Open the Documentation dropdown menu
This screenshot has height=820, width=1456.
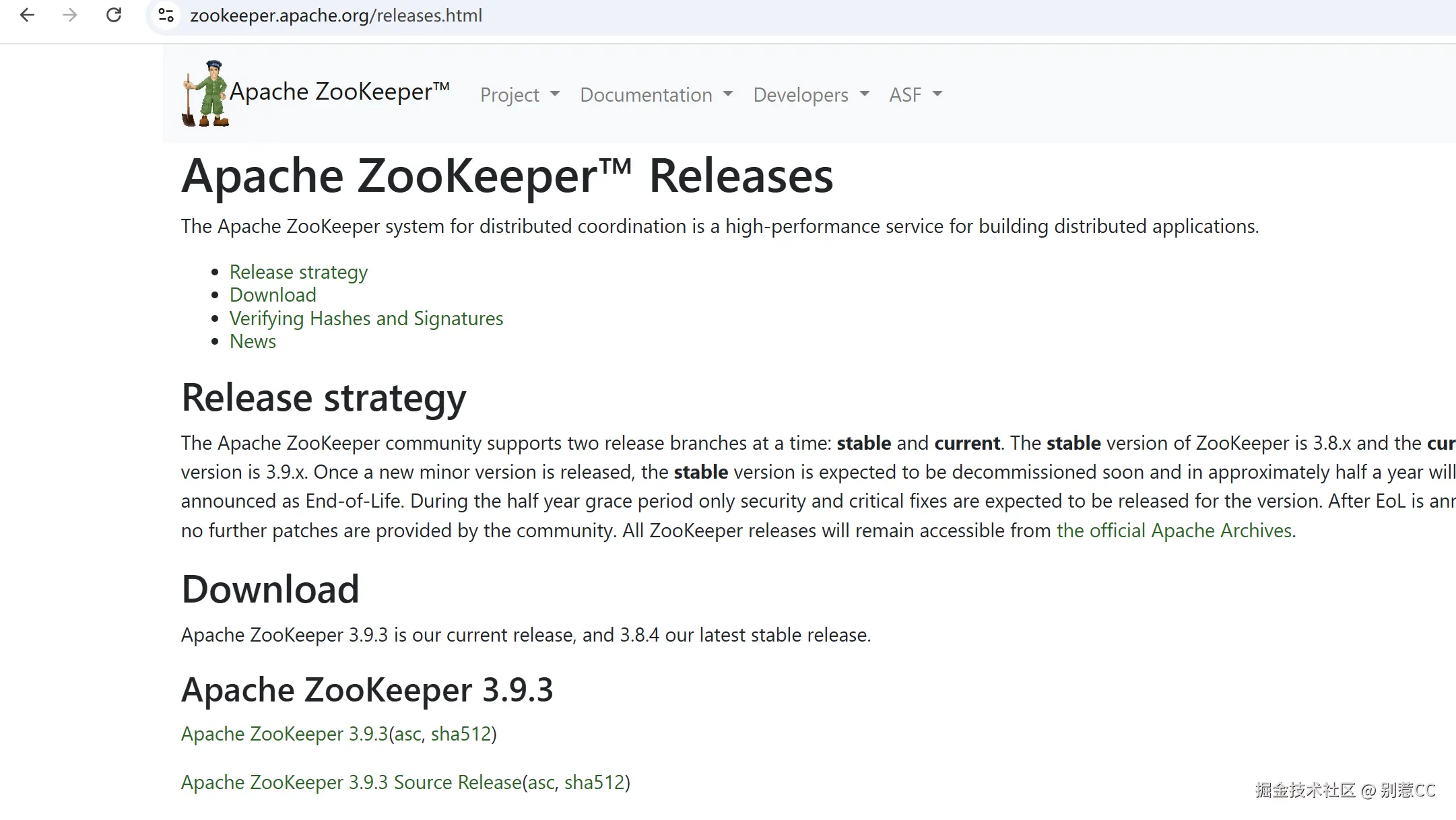656,95
